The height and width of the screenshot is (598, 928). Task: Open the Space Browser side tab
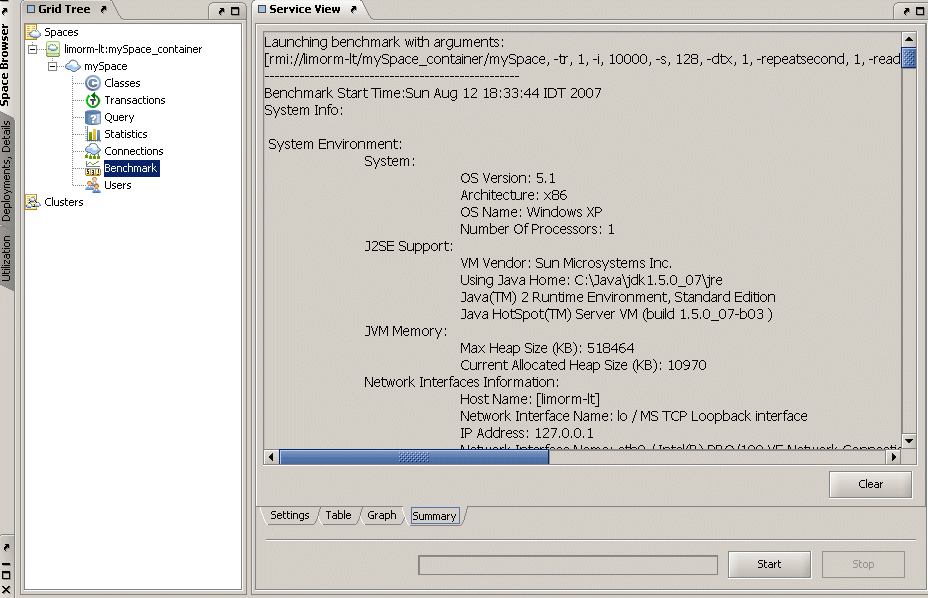pos(5,65)
